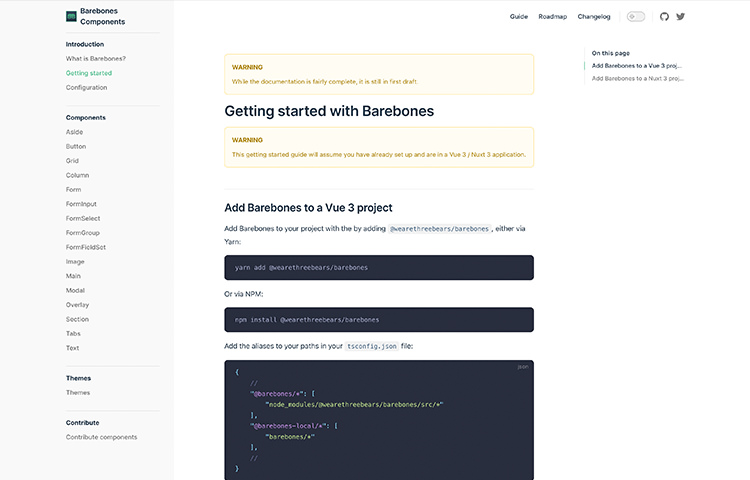Open the Button component page
This screenshot has height=480, width=750.
(76, 146)
